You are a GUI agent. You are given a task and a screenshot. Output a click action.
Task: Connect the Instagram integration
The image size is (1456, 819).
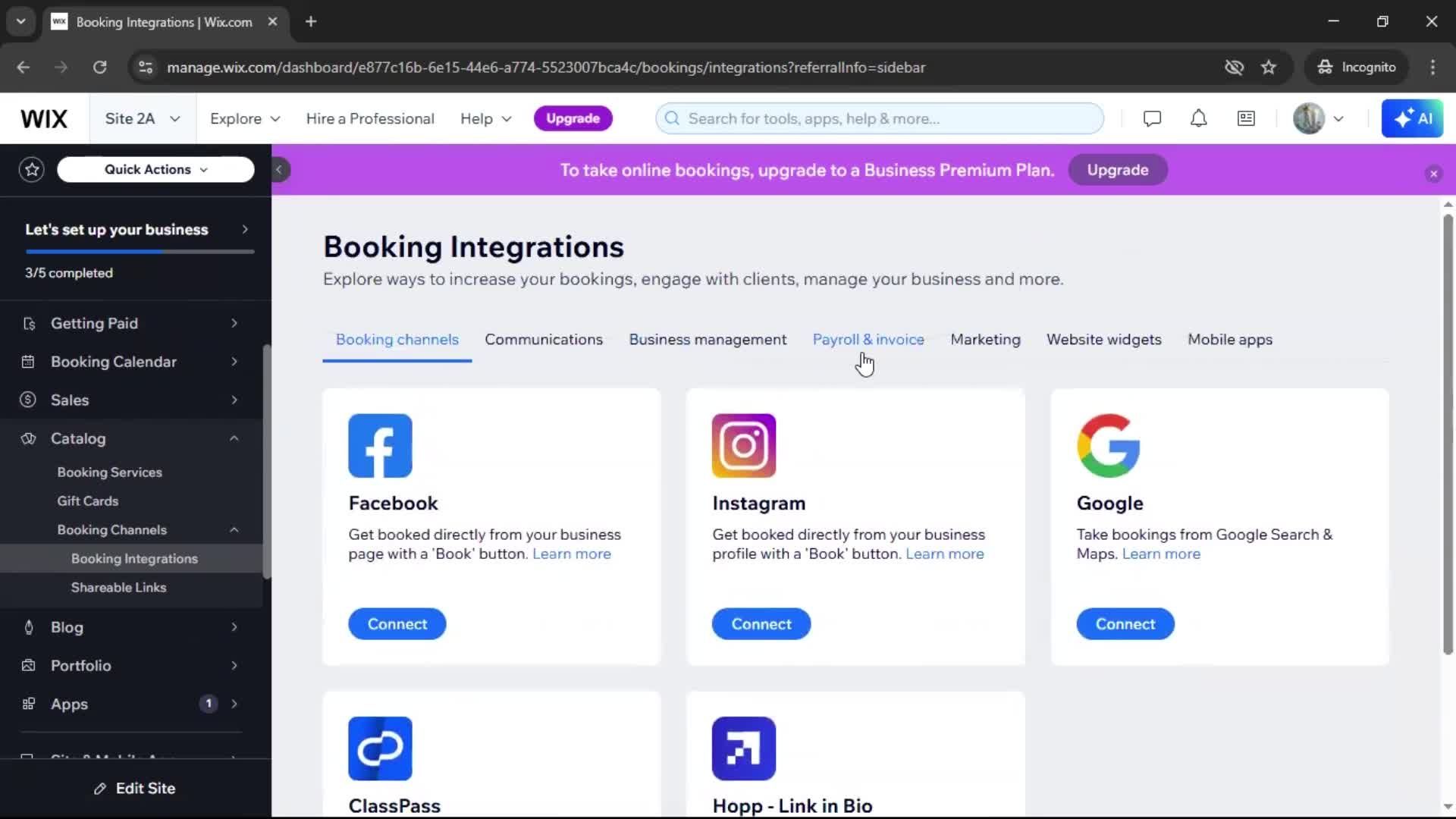[761, 624]
